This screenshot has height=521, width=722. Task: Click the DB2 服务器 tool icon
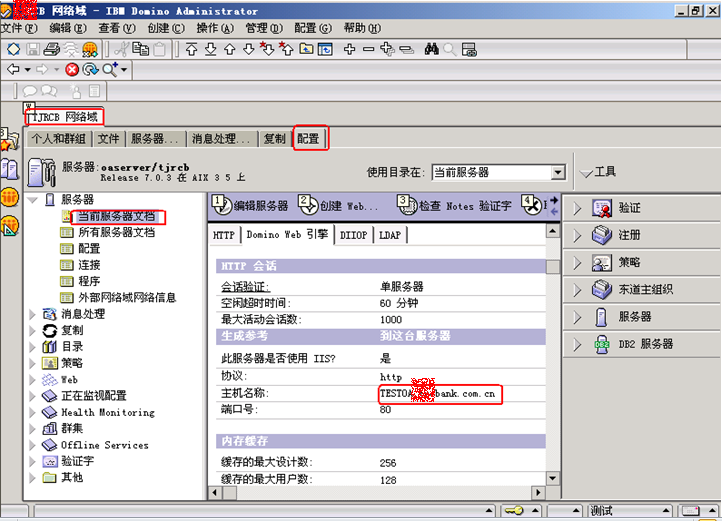(x=601, y=344)
